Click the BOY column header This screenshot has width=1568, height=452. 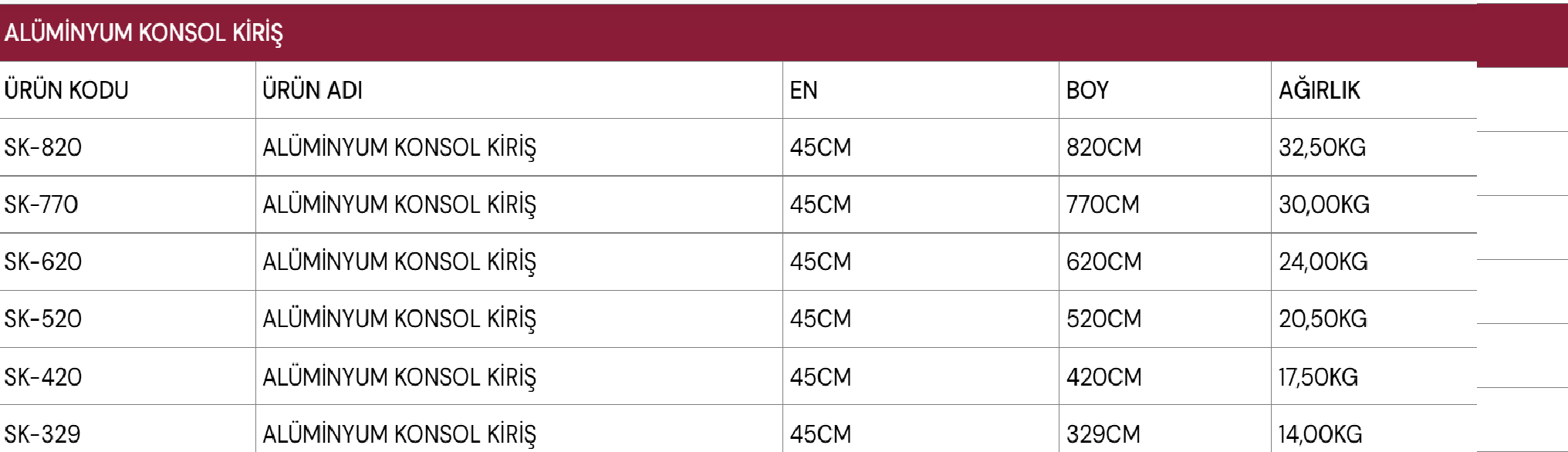1087,90
